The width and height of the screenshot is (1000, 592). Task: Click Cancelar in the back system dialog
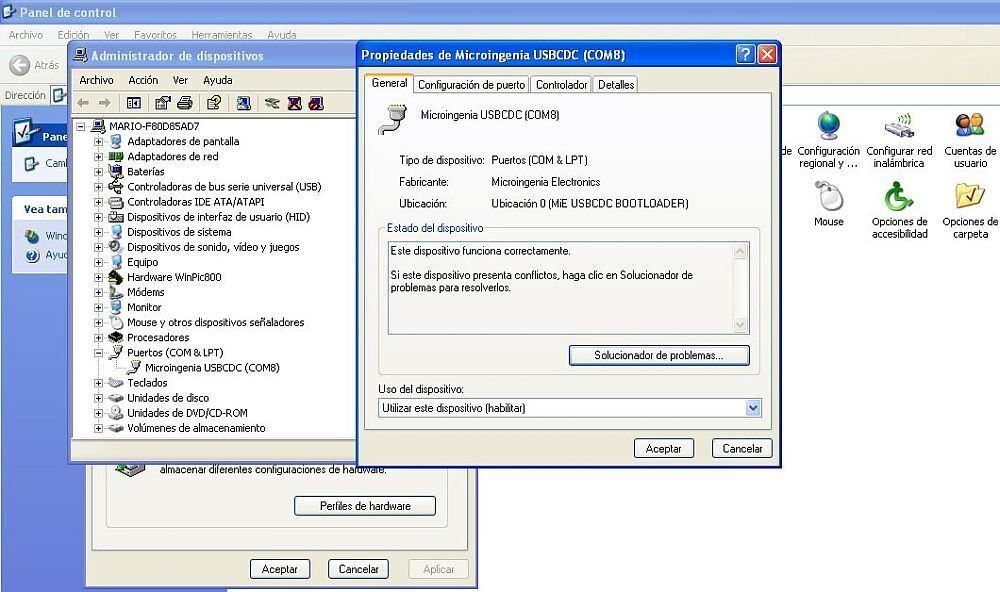358,569
